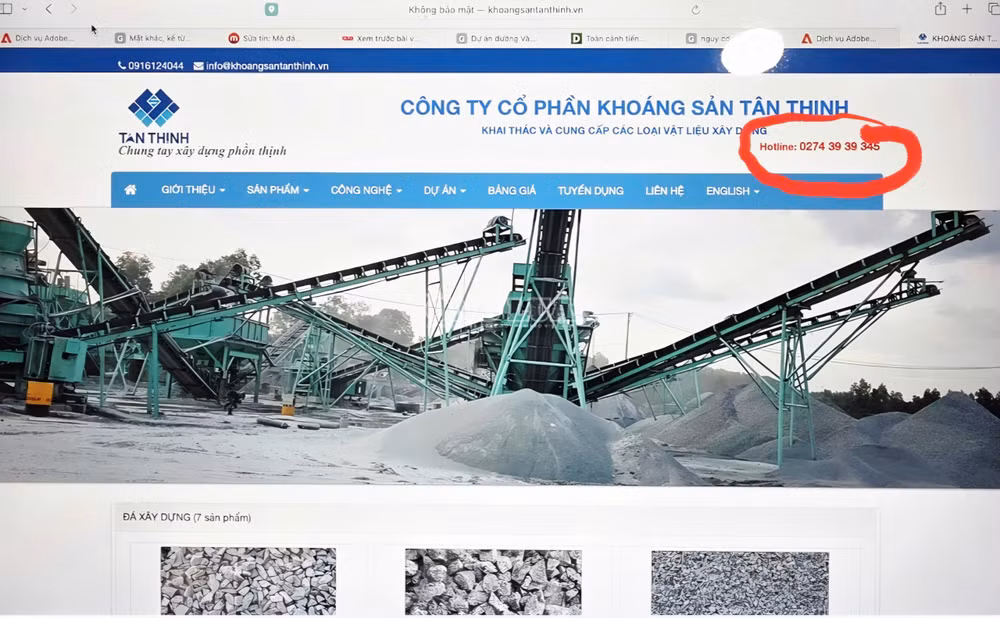Open the middle stone product thumbnail
Viewport: 1000px width, 618px height.
click(x=493, y=582)
